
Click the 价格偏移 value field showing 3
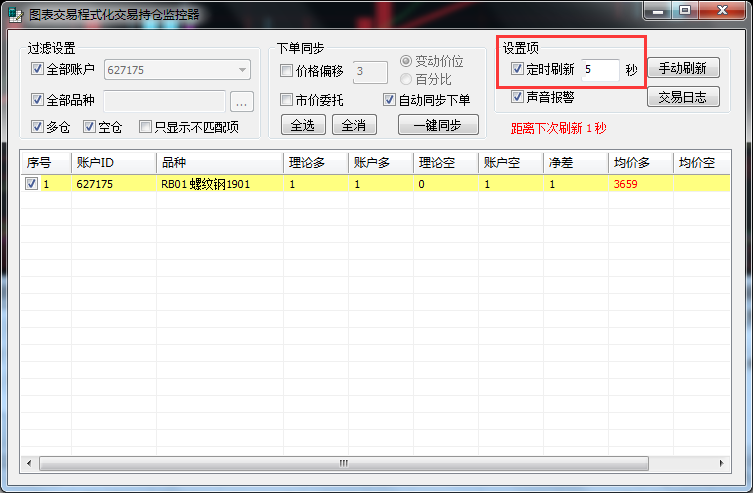pyautogui.click(x=370, y=72)
